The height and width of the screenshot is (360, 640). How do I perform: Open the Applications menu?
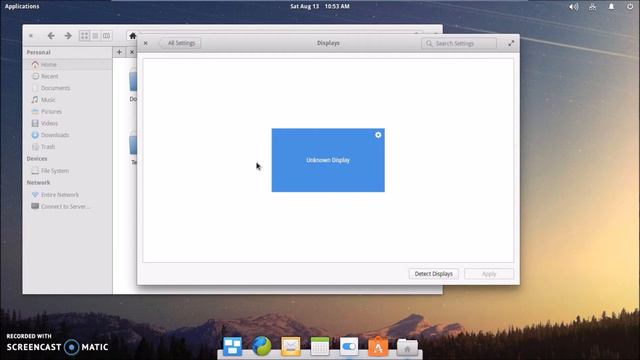tap(22, 6)
